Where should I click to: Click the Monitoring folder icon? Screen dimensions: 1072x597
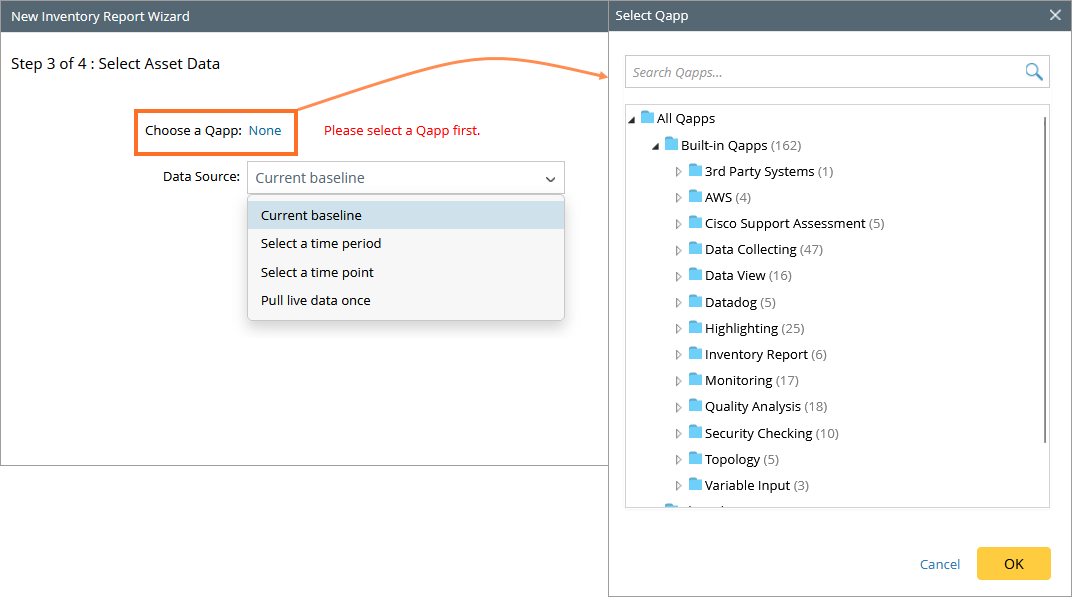(x=695, y=380)
